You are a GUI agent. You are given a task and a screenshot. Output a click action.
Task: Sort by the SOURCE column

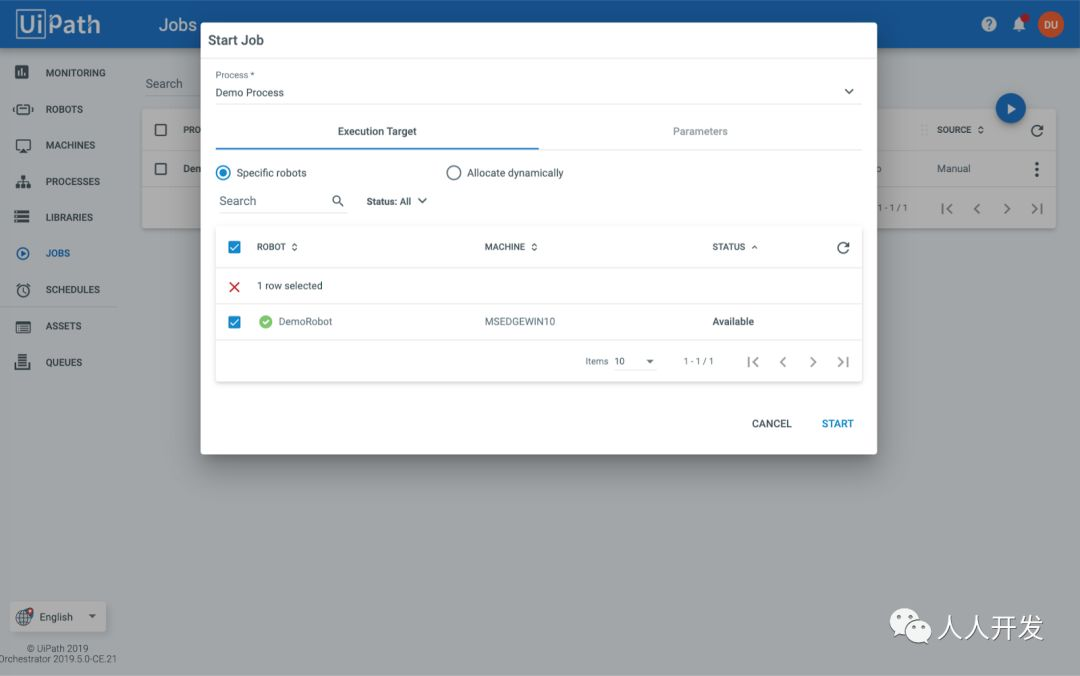pos(960,130)
